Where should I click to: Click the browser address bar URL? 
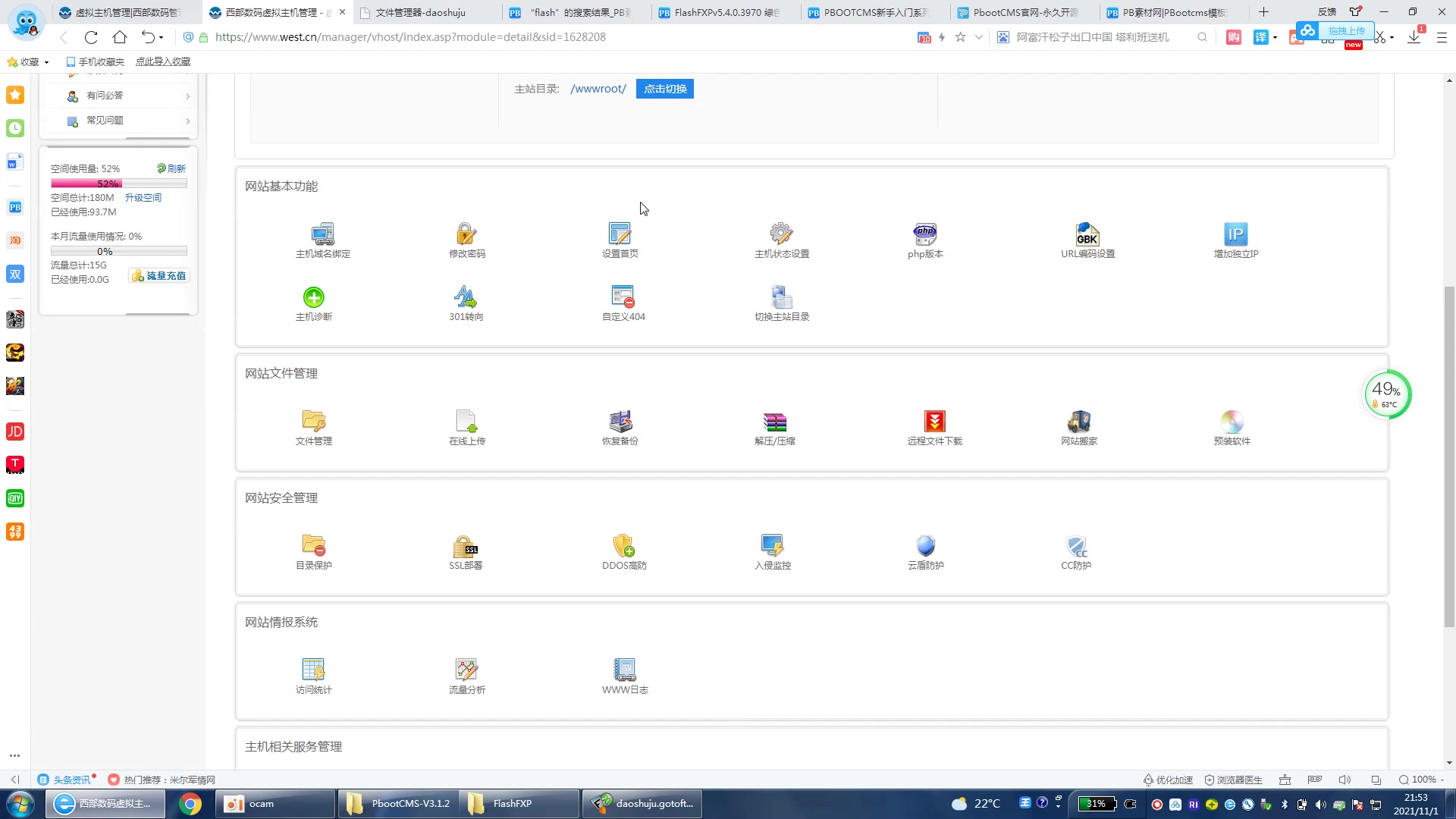[x=409, y=37]
